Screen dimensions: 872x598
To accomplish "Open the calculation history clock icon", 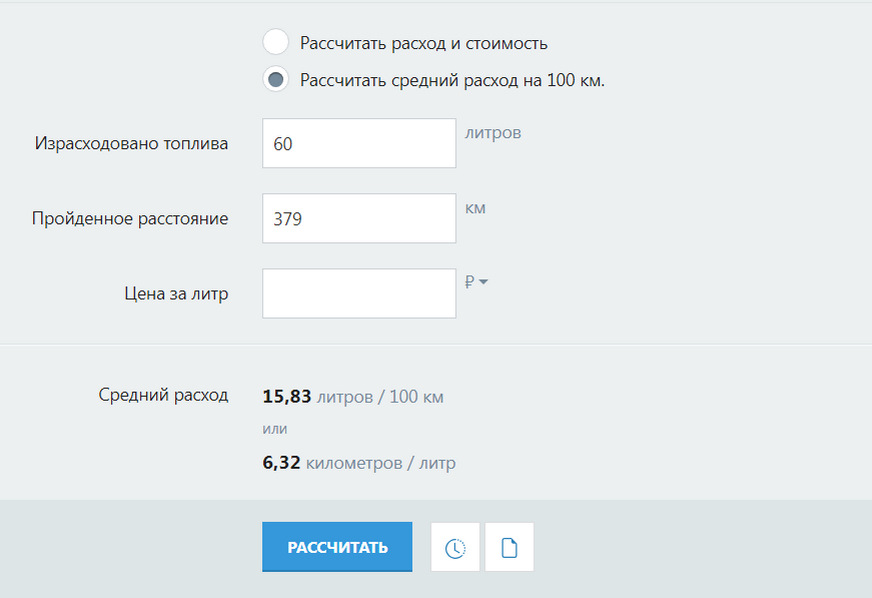I will (x=455, y=546).
